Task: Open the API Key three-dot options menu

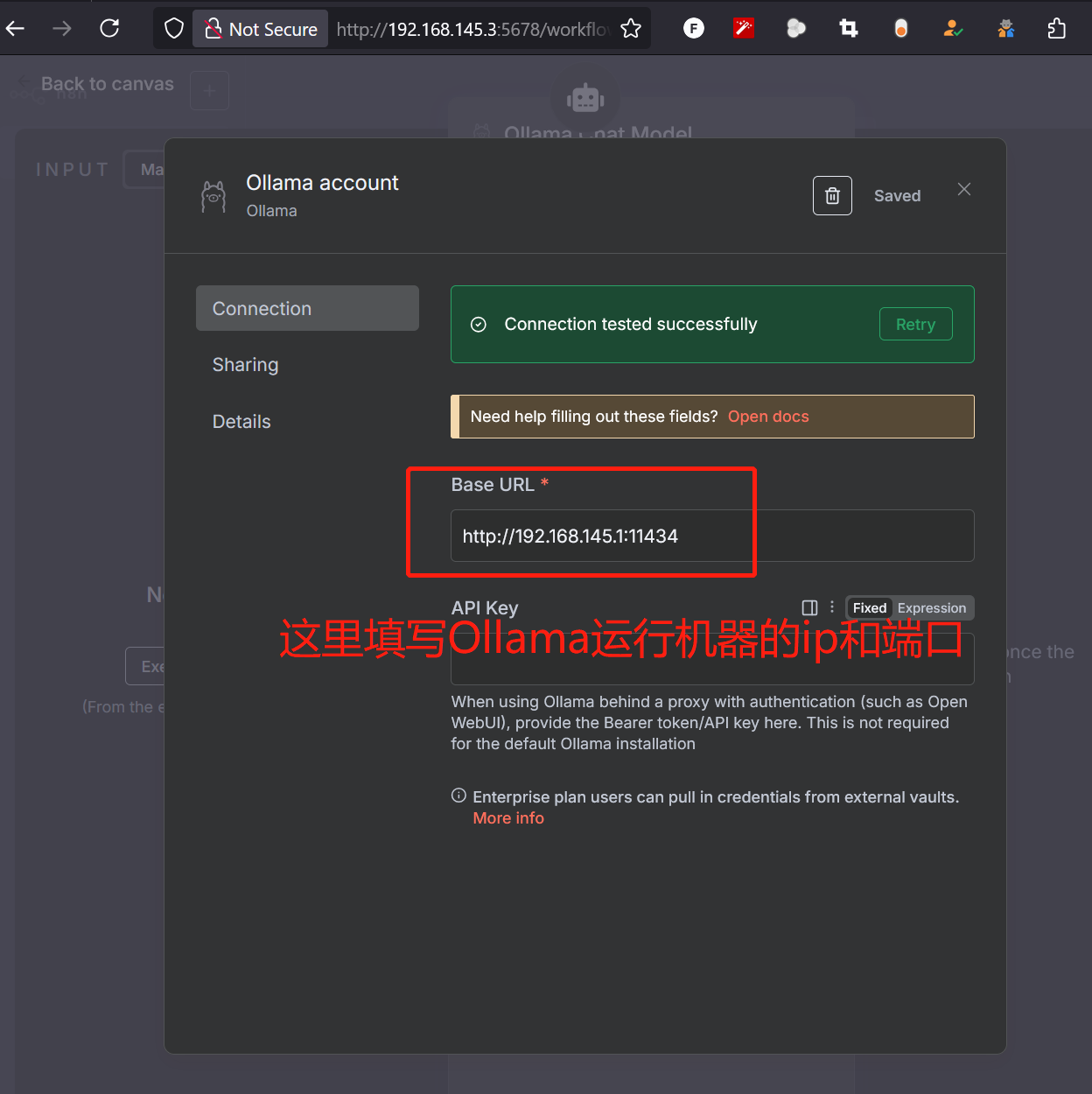Action: 832,607
